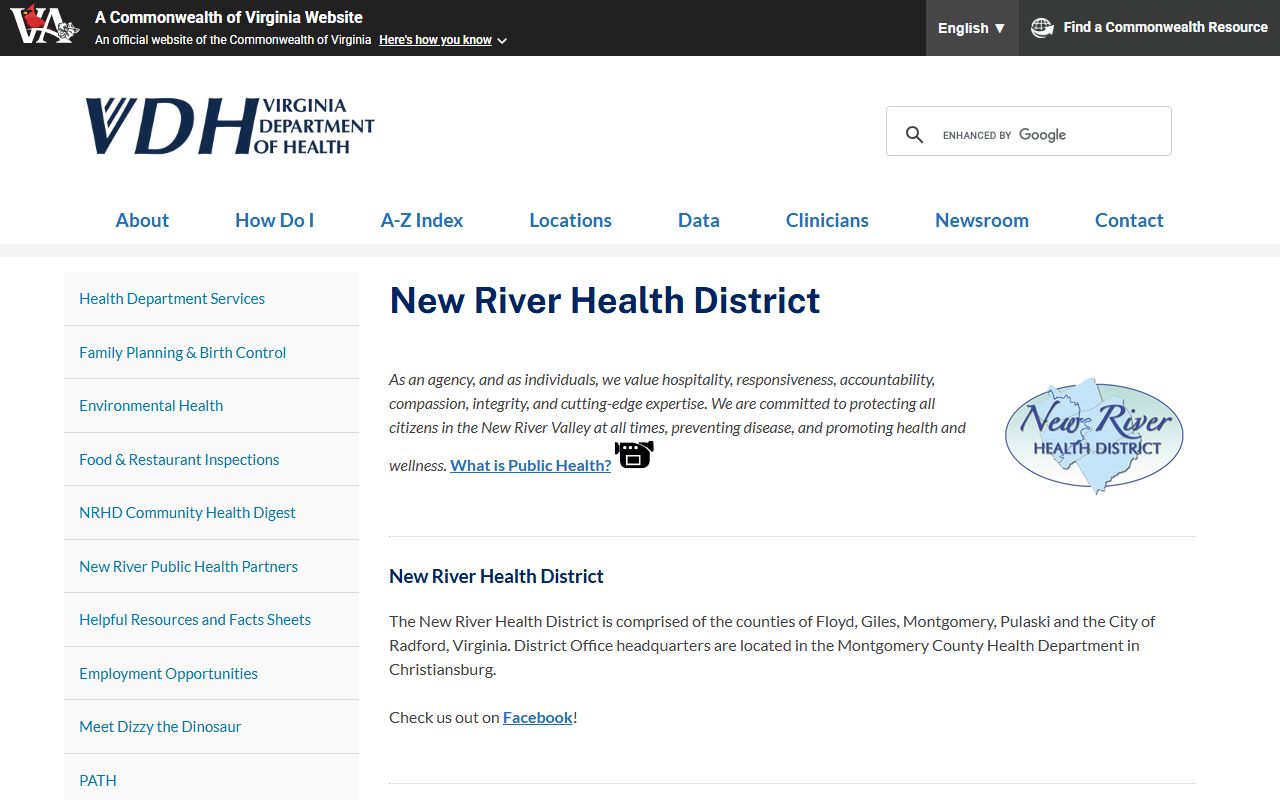Open the English language dropdown
Image resolution: width=1280 pixels, height=800 pixels.
coord(972,28)
